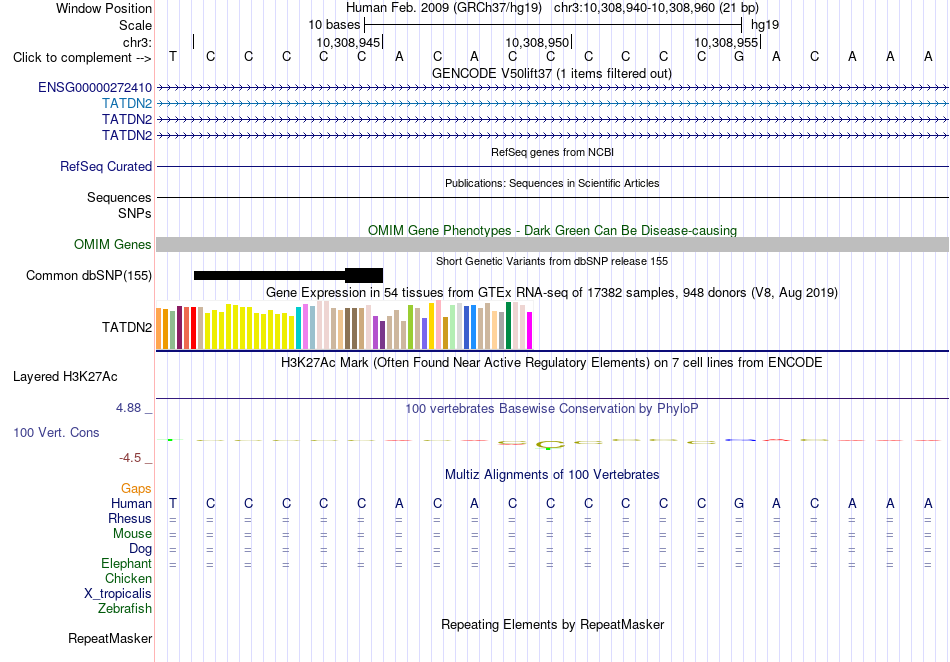
Task: Click the Human species label
Action: pos(131,504)
